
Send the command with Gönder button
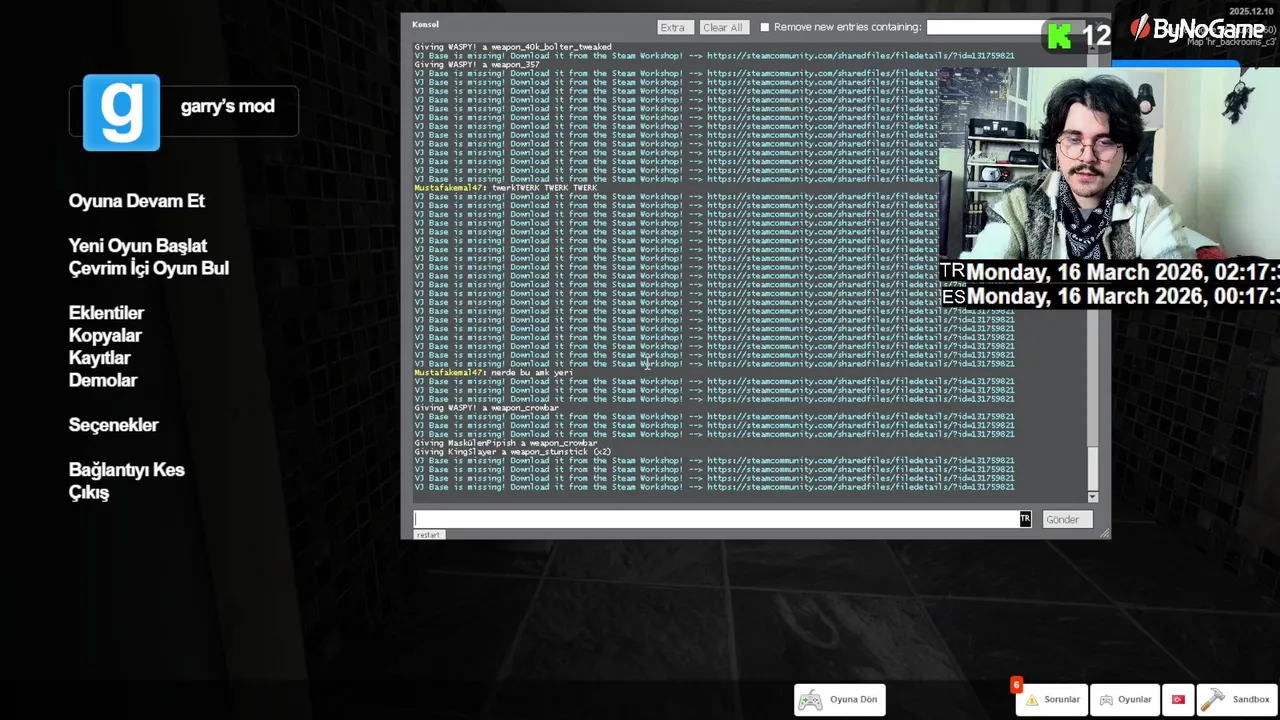[x=1067, y=519]
